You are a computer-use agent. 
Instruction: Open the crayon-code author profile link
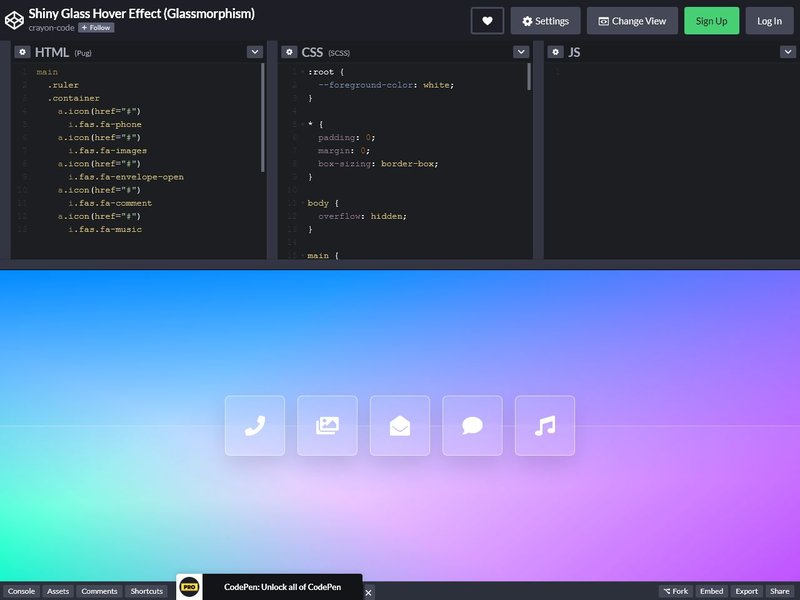(51, 28)
